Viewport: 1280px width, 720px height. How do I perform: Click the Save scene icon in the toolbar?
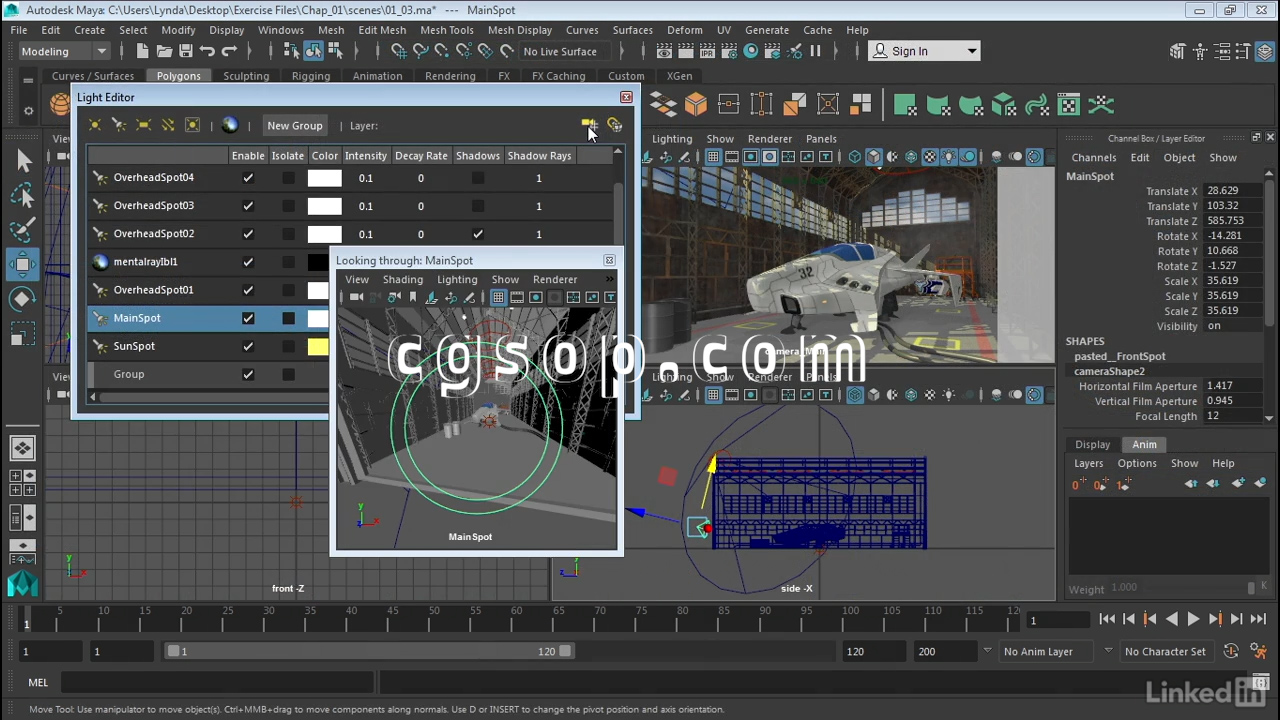point(186,51)
